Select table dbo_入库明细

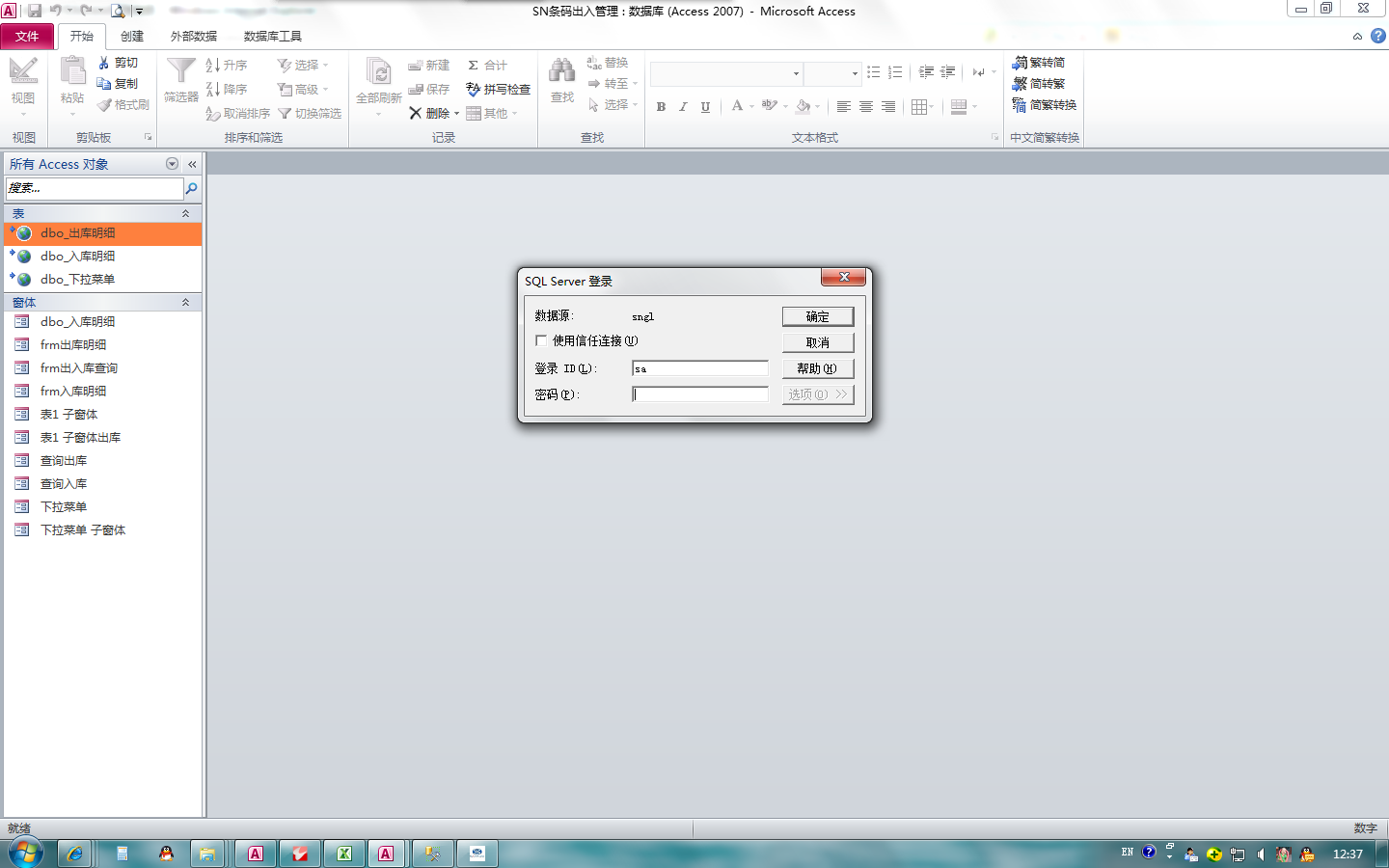coord(103,256)
